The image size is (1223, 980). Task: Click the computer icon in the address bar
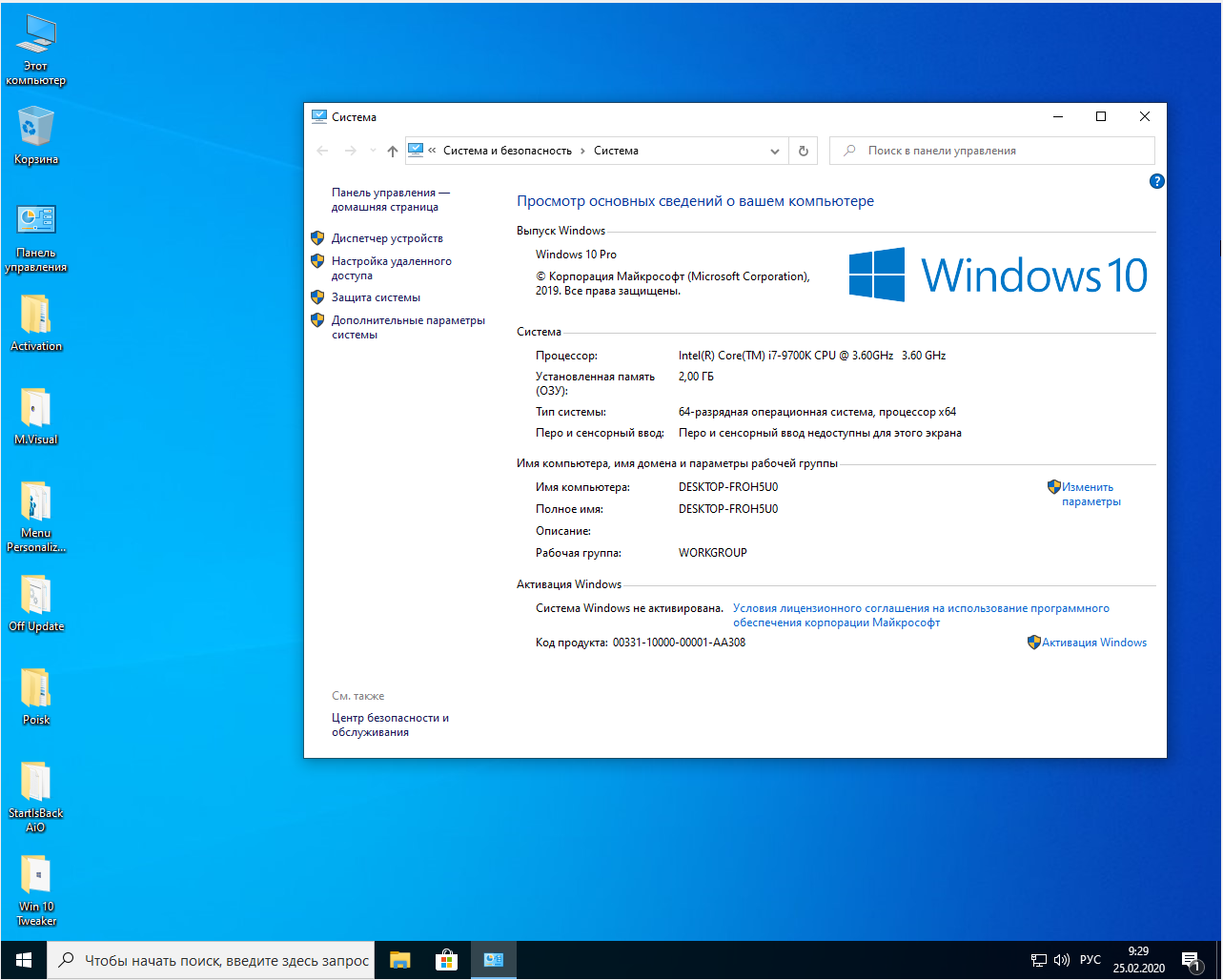416,150
